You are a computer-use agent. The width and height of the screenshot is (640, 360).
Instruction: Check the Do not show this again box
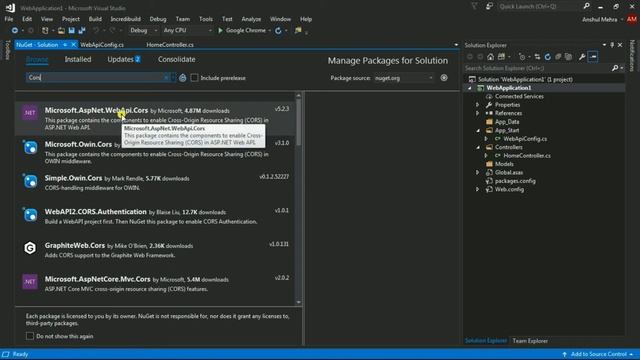[x=30, y=336]
